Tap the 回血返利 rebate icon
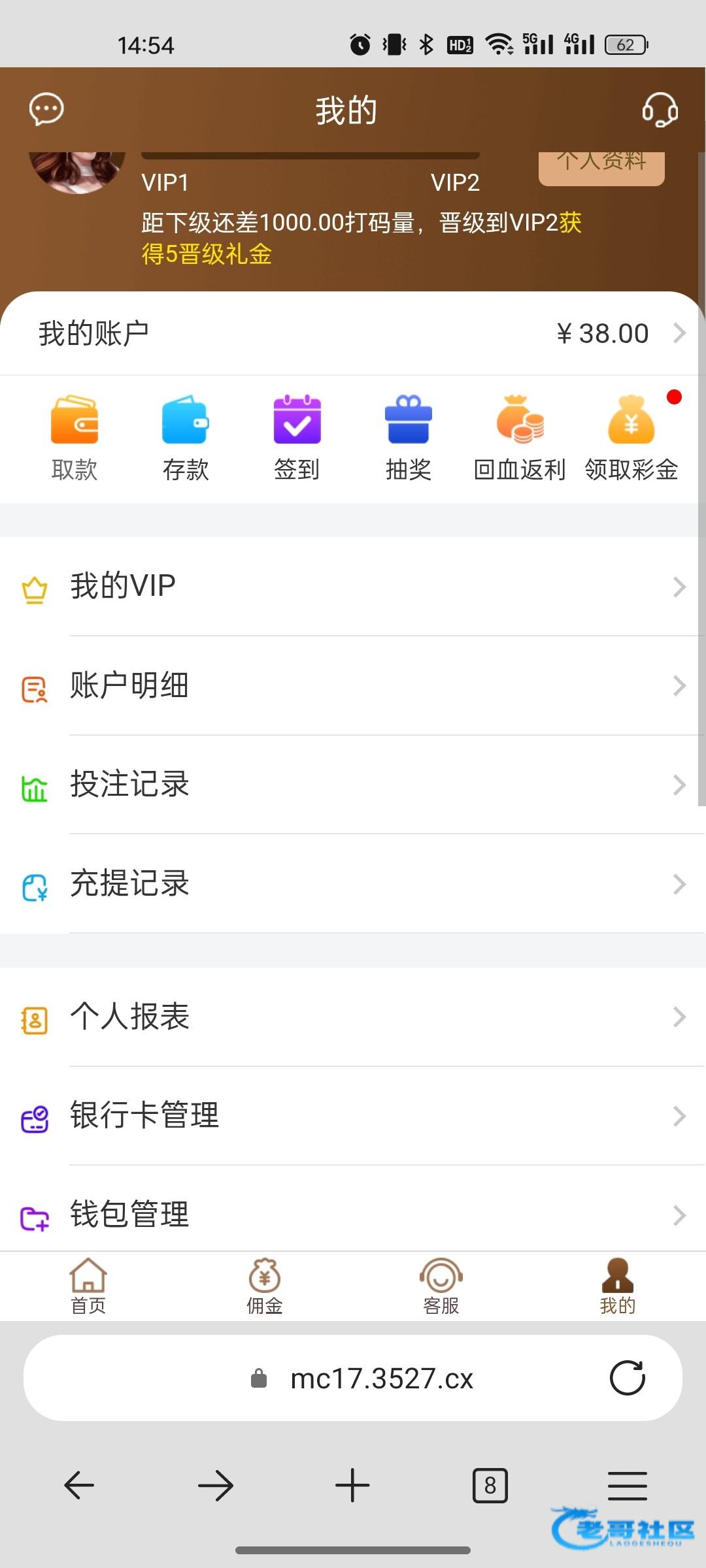The width and height of the screenshot is (706, 1568). tap(520, 421)
